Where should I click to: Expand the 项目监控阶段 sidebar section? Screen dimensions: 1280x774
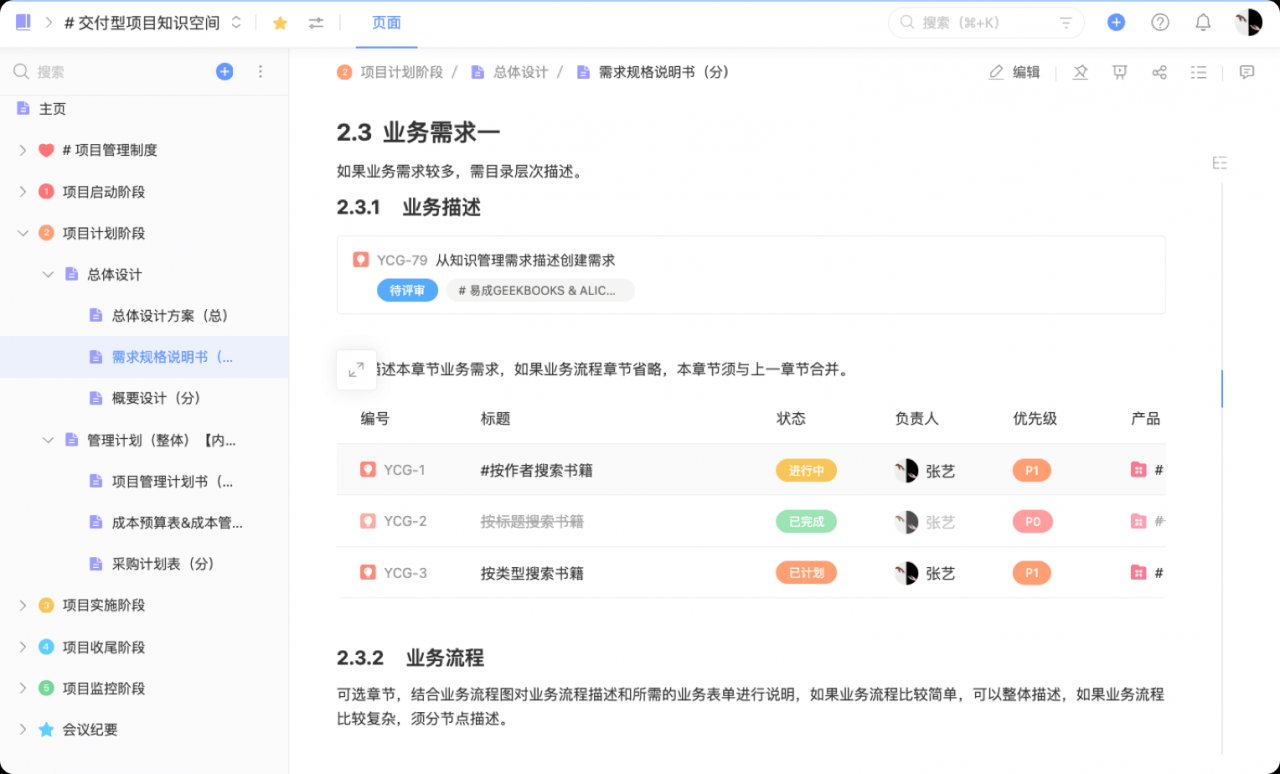point(22,688)
